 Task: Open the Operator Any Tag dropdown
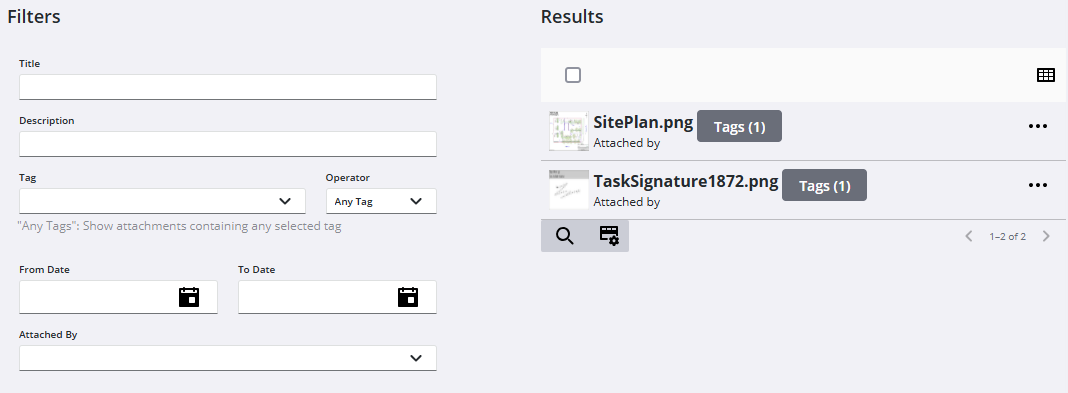(381, 201)
